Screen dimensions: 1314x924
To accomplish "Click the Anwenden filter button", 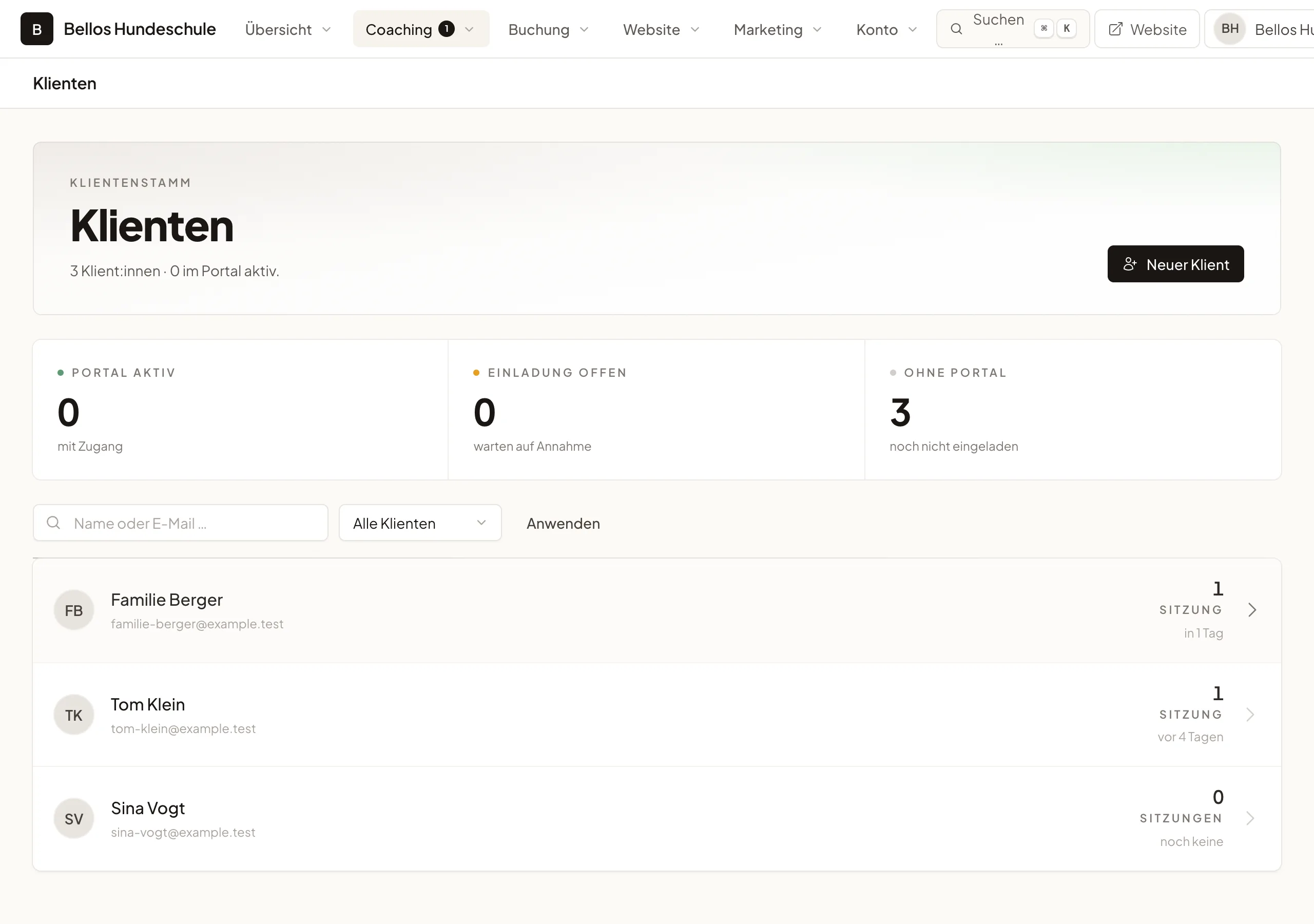I will pos(563,523).
